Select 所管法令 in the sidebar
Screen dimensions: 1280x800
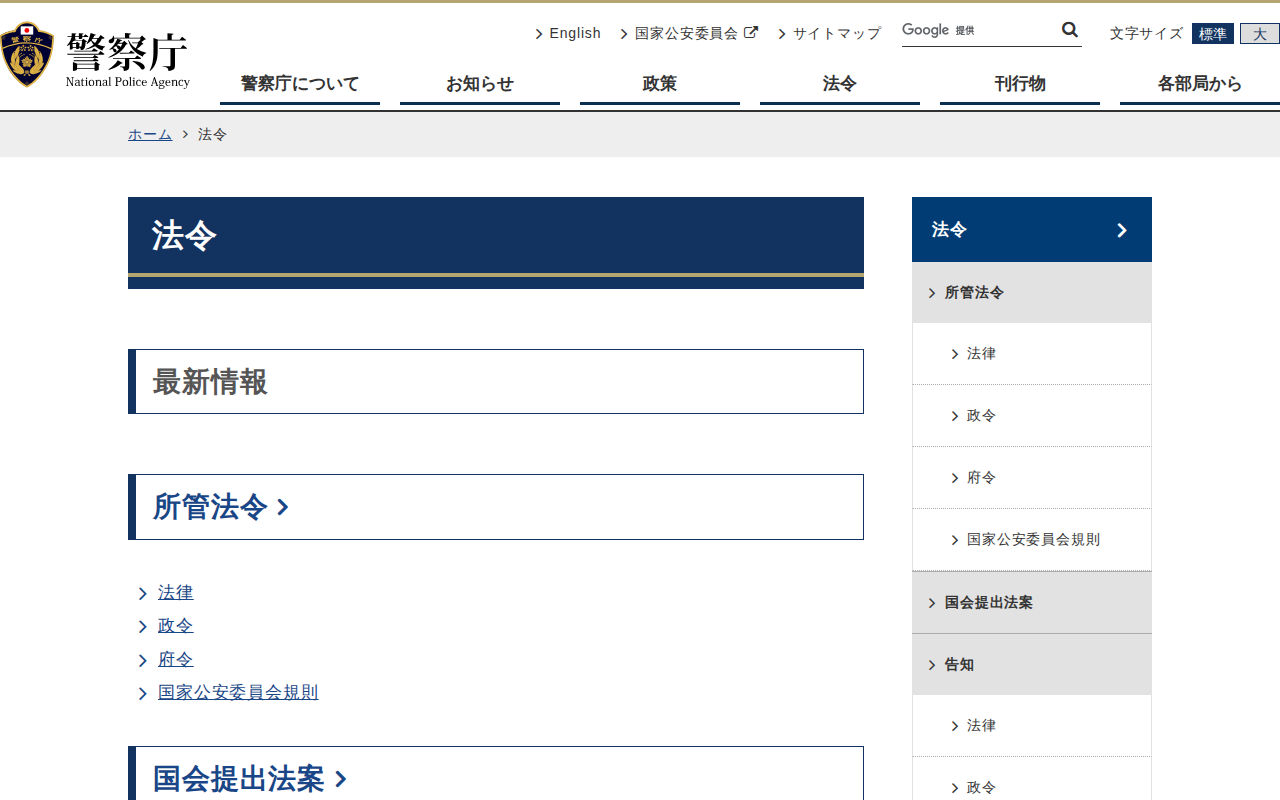[1032, 292]
